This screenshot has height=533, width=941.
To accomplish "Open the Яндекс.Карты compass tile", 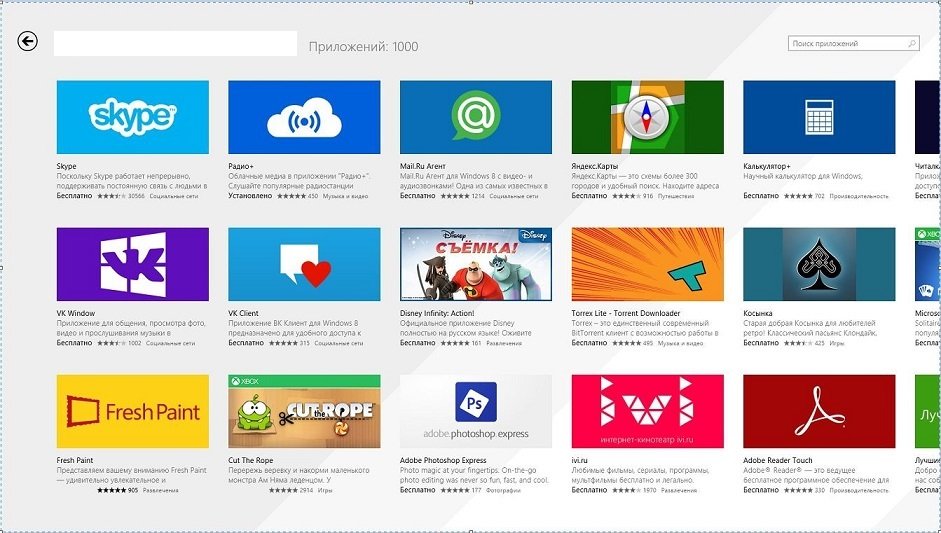I will 647,117.
